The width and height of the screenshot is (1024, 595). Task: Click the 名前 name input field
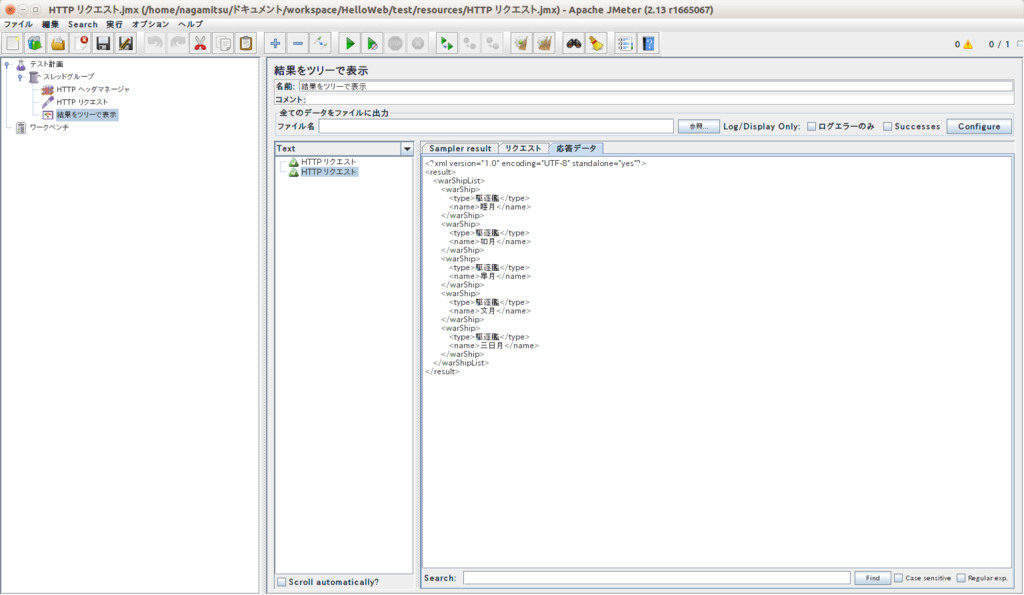[656, 86]
